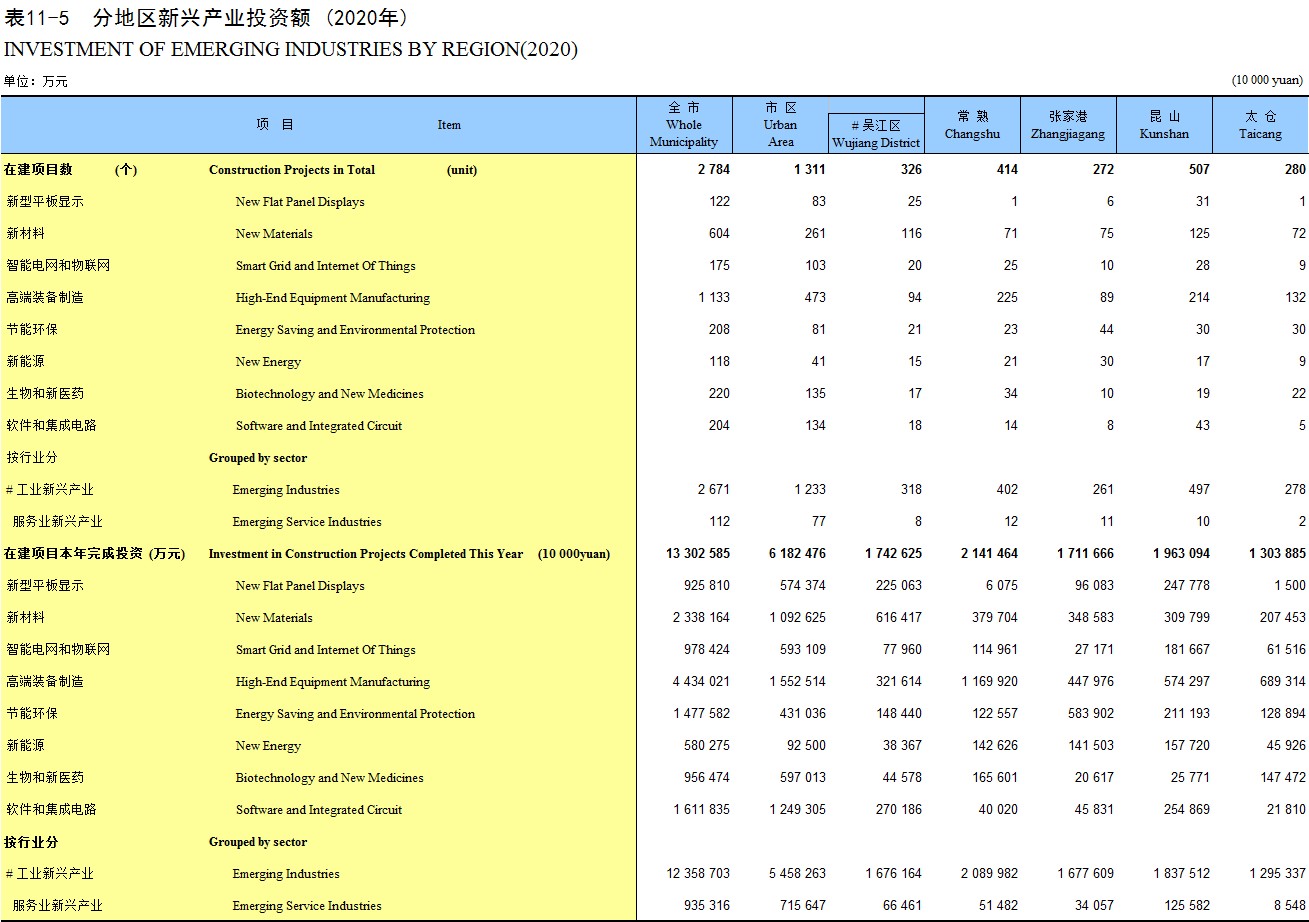
Task: Click the first Grouped by sector row
Action: click(318, 458)
